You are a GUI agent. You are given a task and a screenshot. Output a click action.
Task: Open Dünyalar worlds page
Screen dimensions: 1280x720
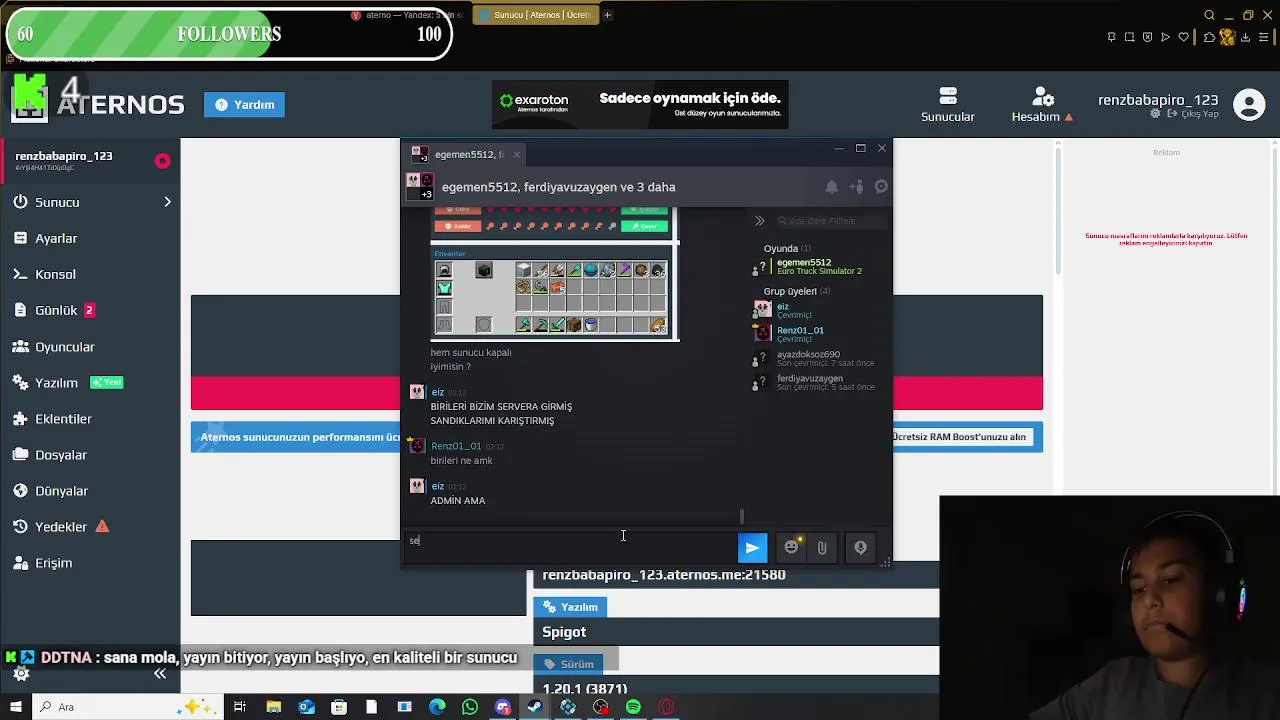pyautogui.click(x=61, y=491)
